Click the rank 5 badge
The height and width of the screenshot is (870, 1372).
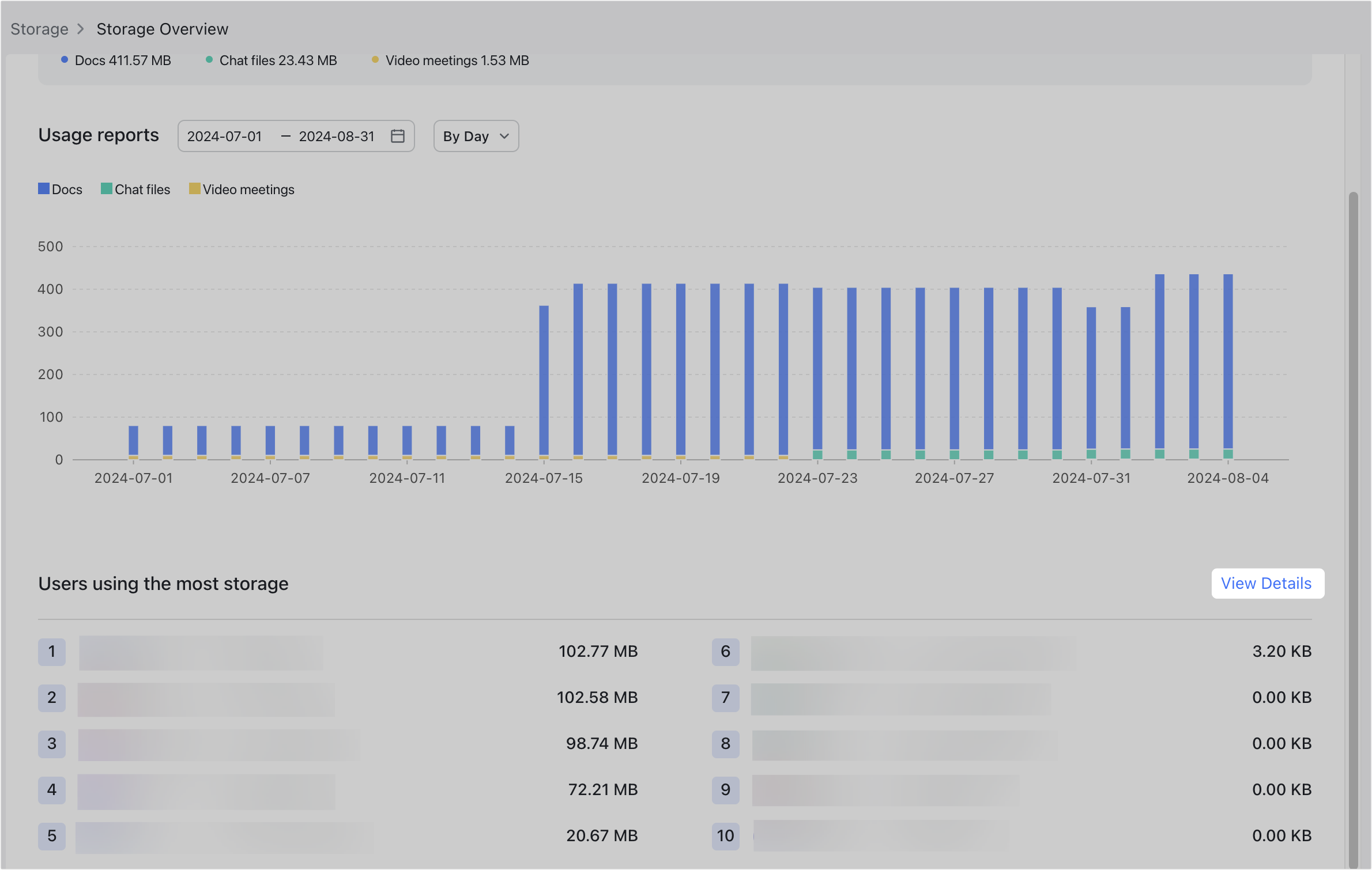(52, 836)
